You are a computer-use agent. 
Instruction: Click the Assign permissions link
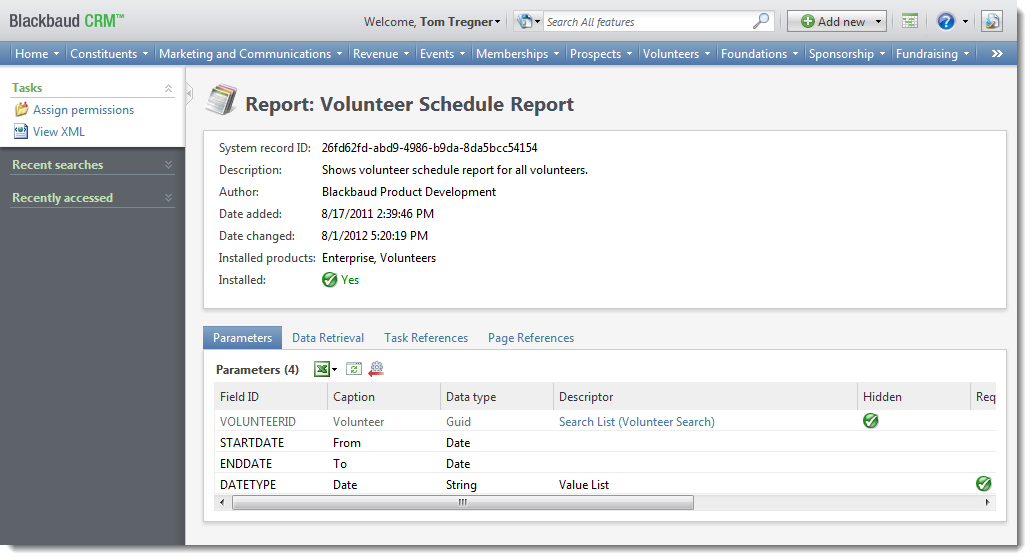coord(84,110)
